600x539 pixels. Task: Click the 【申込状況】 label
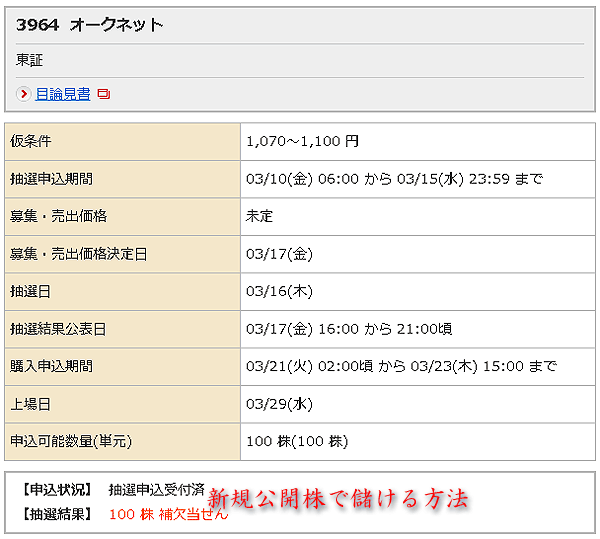click(x=57, y=490)
